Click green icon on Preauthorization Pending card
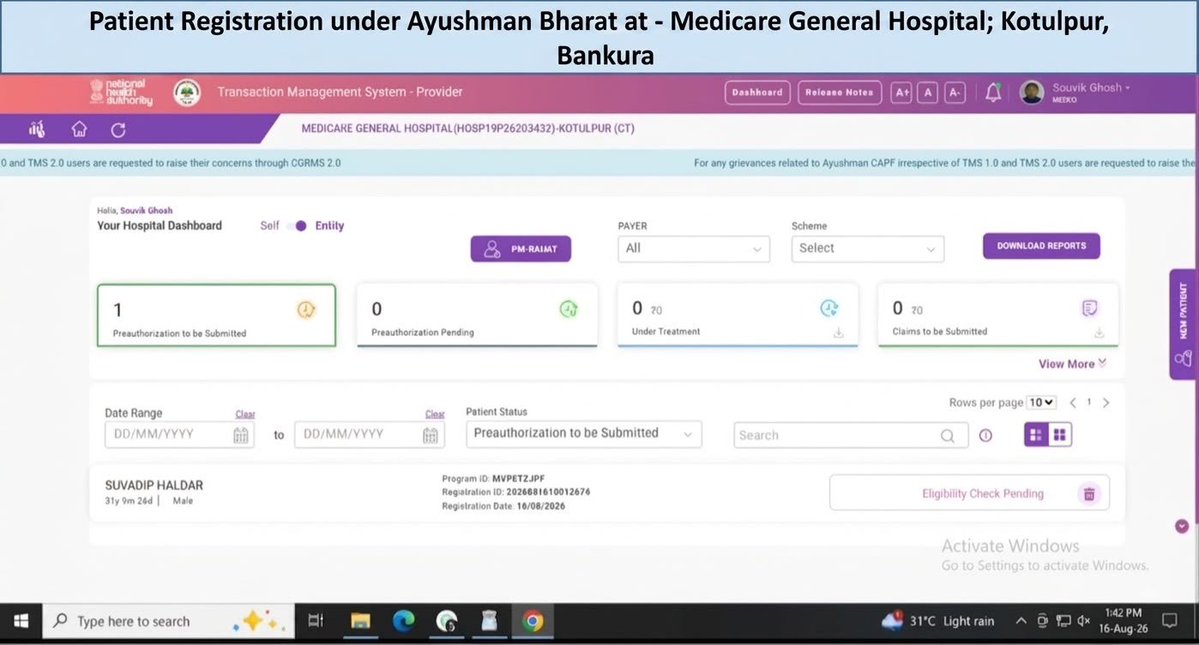This screenshot has width=1199, height=645. pyautogui.click(x=568, y=309)
